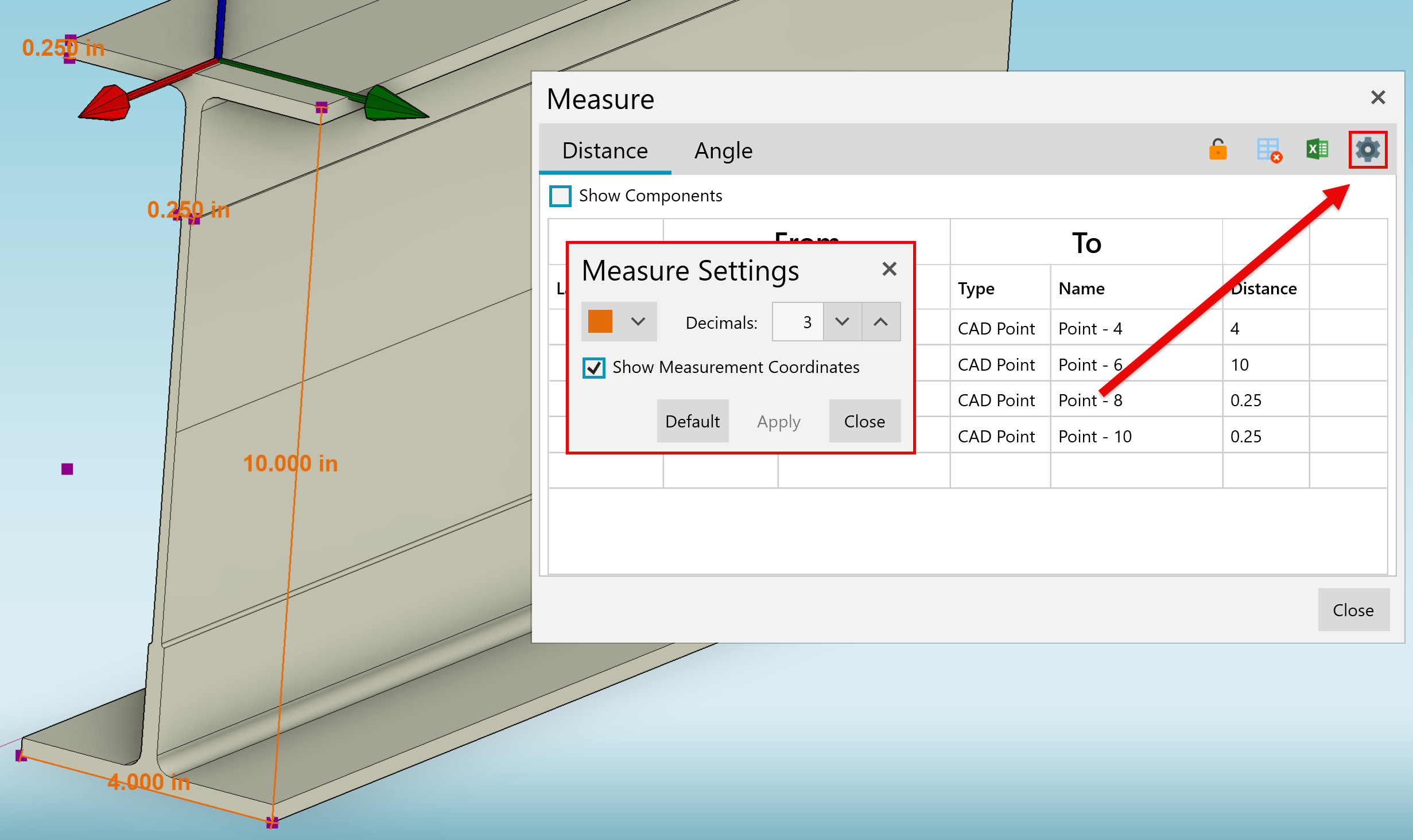Click CAD Point type in Point - 4 row

[x=1000, y=328]
